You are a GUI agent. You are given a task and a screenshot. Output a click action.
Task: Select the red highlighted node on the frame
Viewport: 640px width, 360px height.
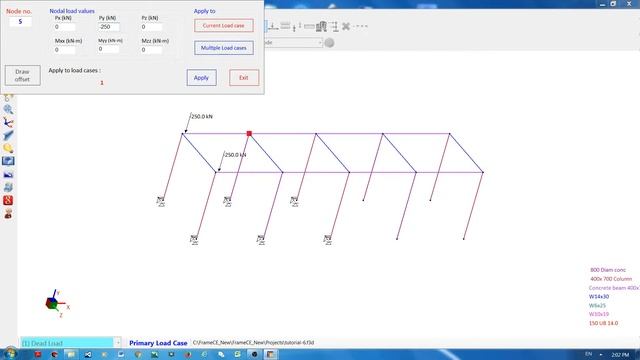click(x=249, y=133)
